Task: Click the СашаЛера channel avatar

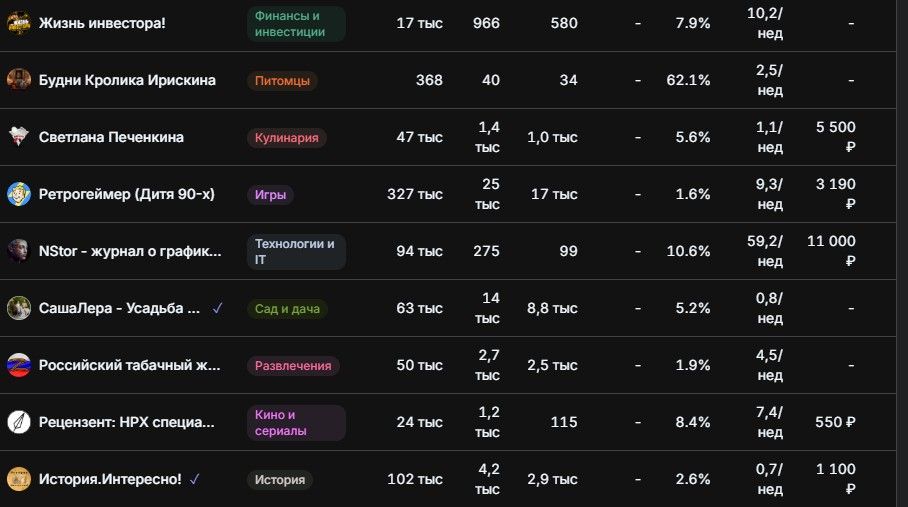Action: pos(19,308)
